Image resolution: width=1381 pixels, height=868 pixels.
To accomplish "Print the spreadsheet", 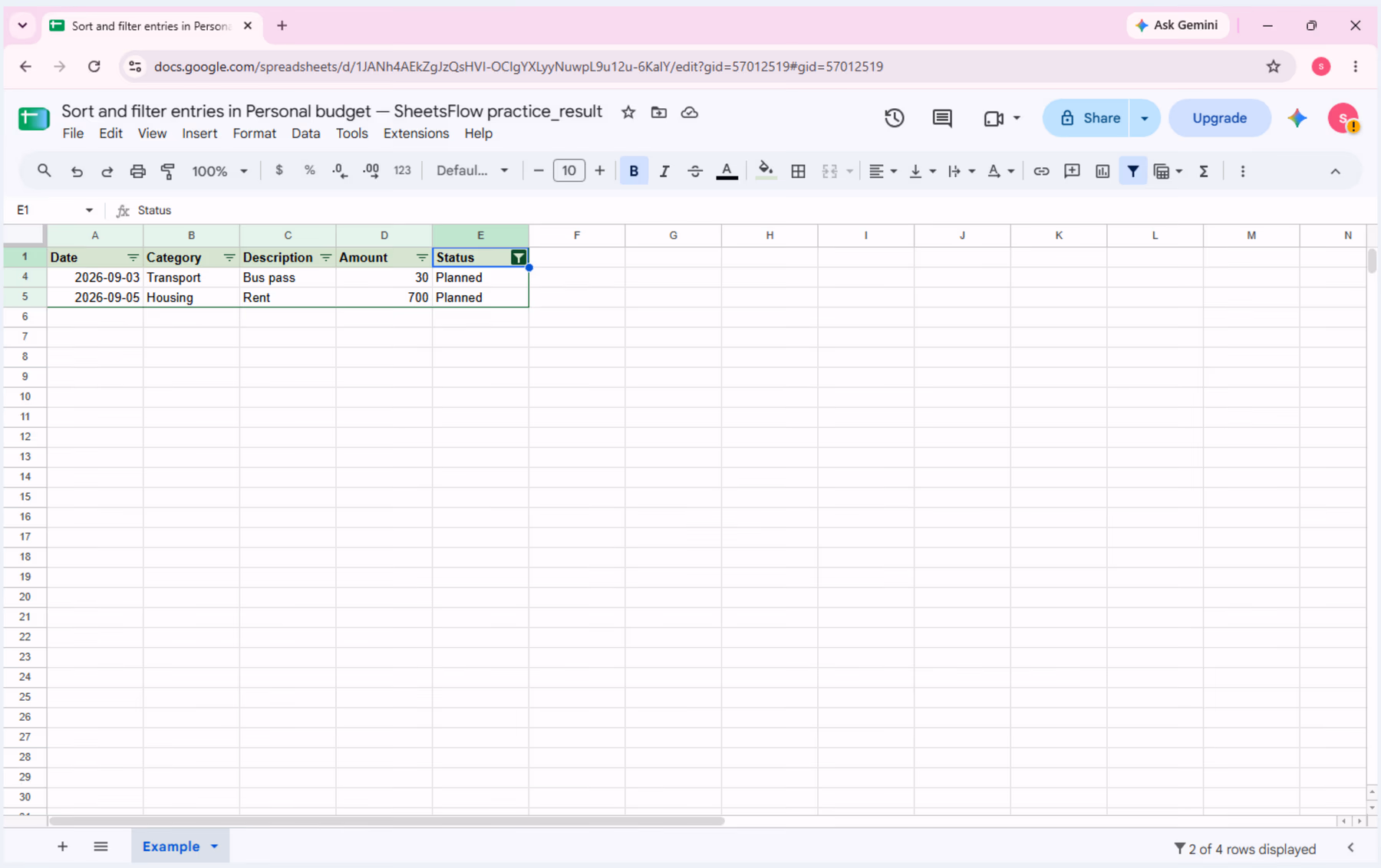I will click(138, 171).
